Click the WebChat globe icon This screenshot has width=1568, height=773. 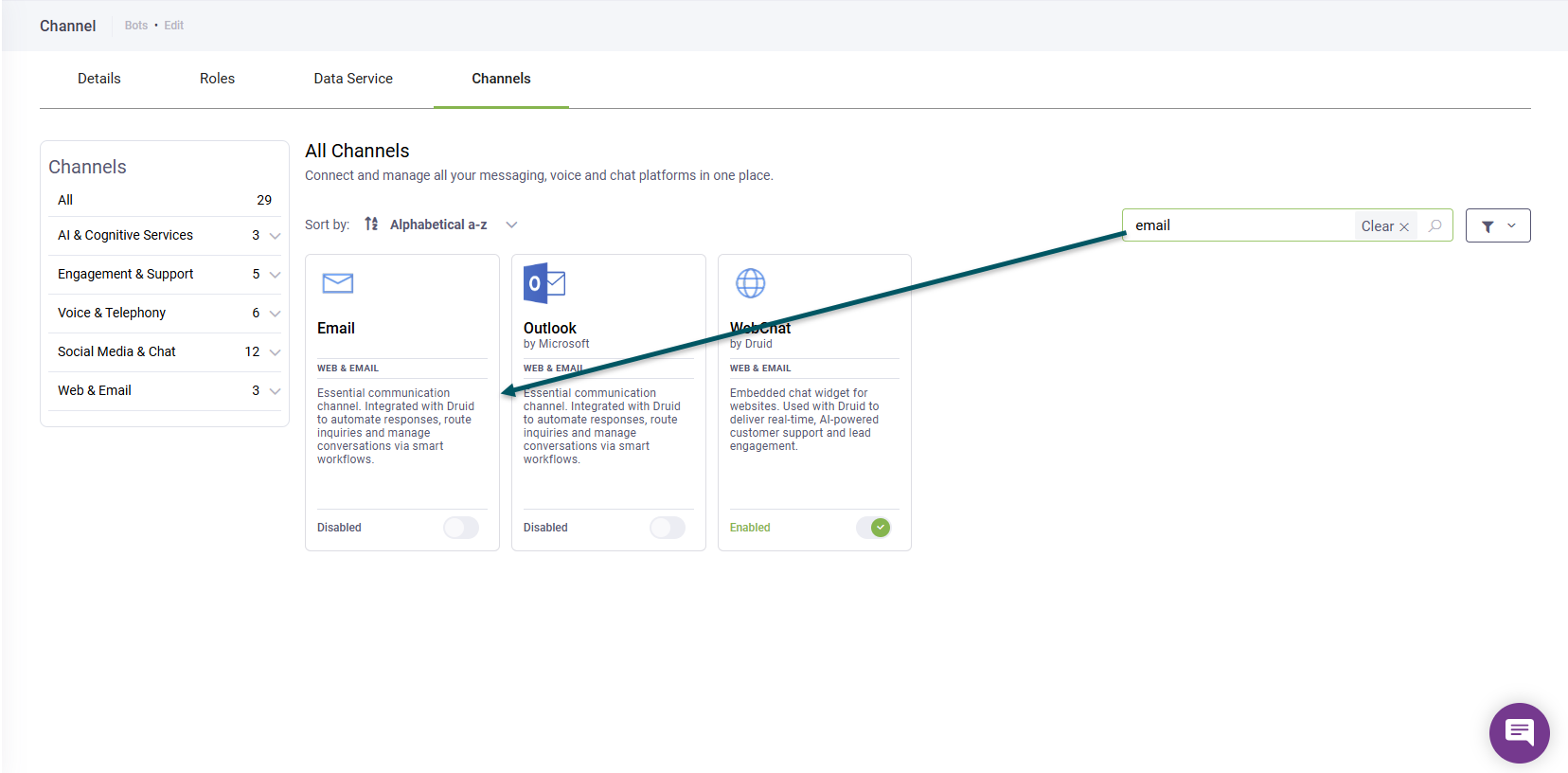[x=750, y=283]
